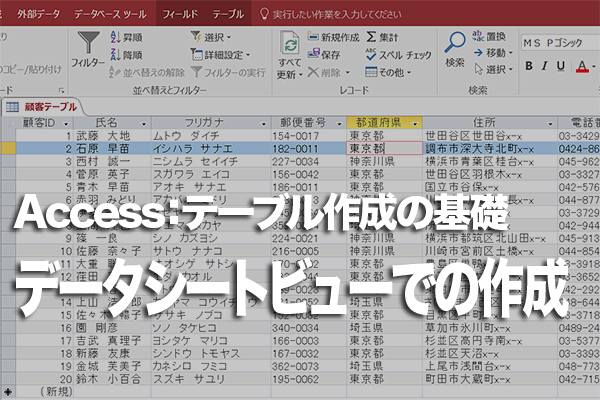
Task: Click address 世田谷区羽根木x-x
Action: (x=490, y=175)
